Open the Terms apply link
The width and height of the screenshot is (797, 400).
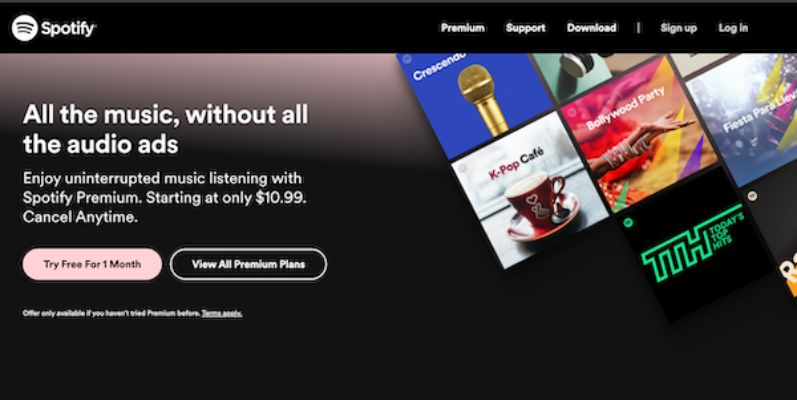click(222, 313)
